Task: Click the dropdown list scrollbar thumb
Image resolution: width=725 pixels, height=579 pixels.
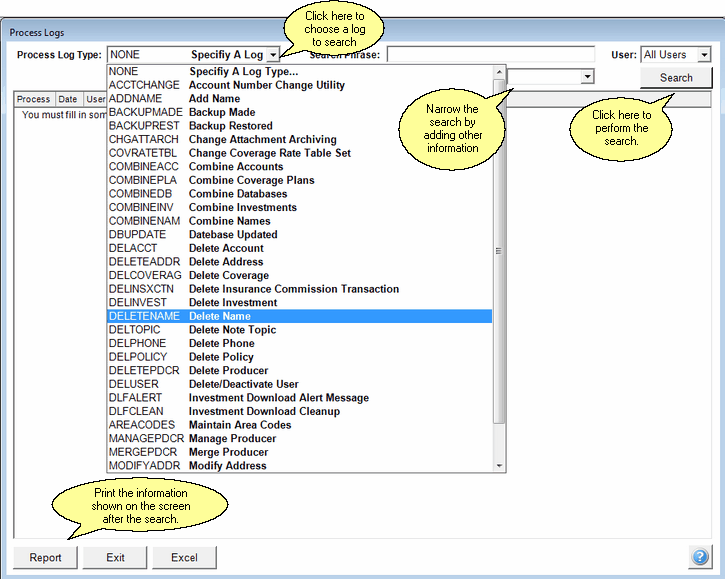Action: click(x=499, y=251)
